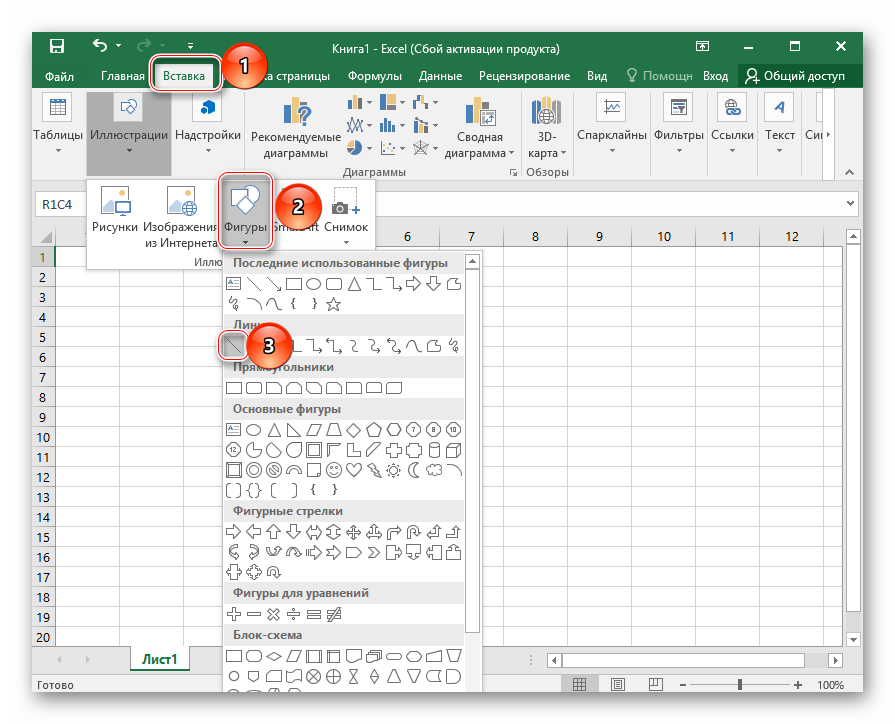Image resolution: width=895 pixels, height=724 pixels.
Task: Click the Помощник search box
Action: tap(660, 76)
